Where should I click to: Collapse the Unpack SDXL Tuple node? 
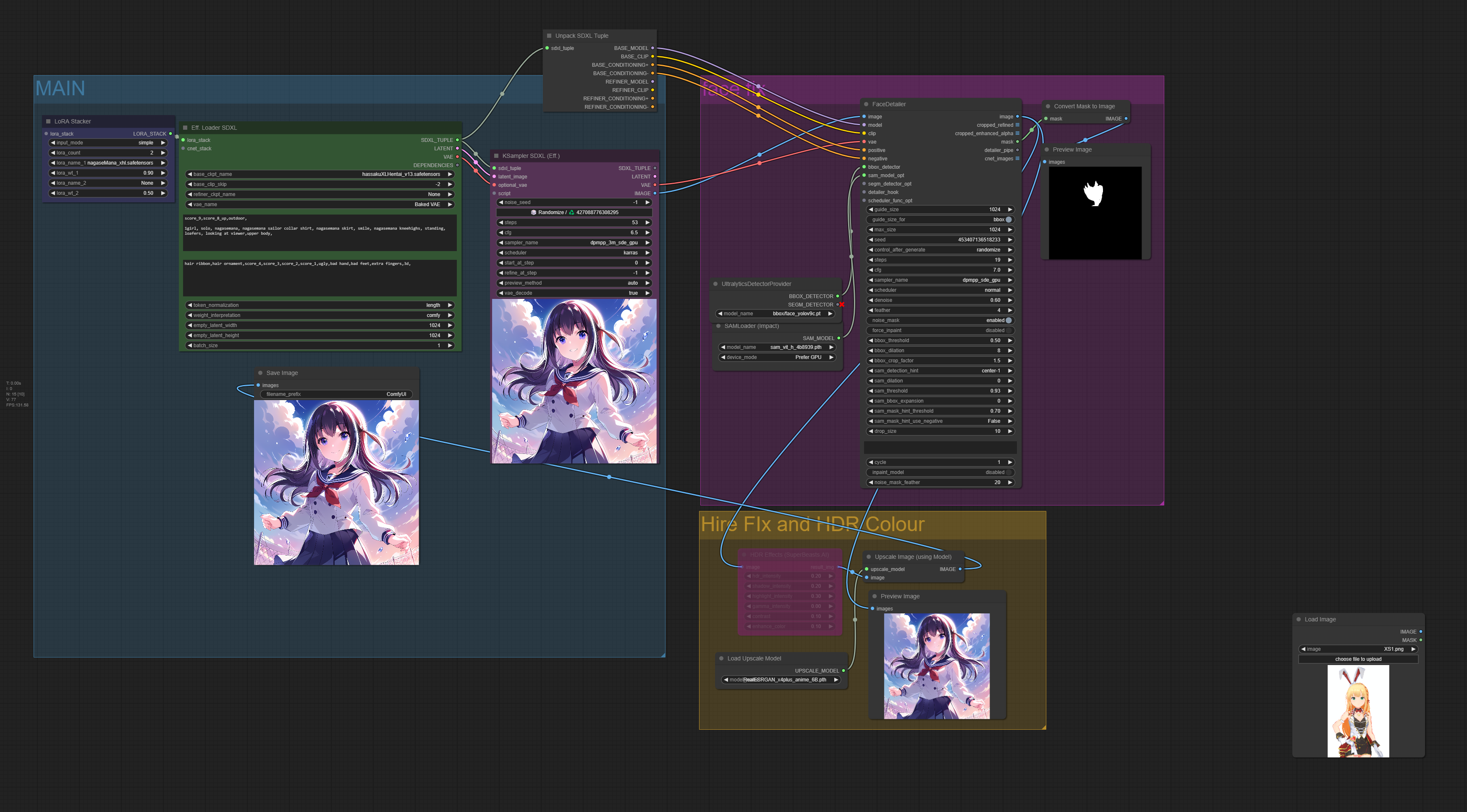(x=549, y=35)
